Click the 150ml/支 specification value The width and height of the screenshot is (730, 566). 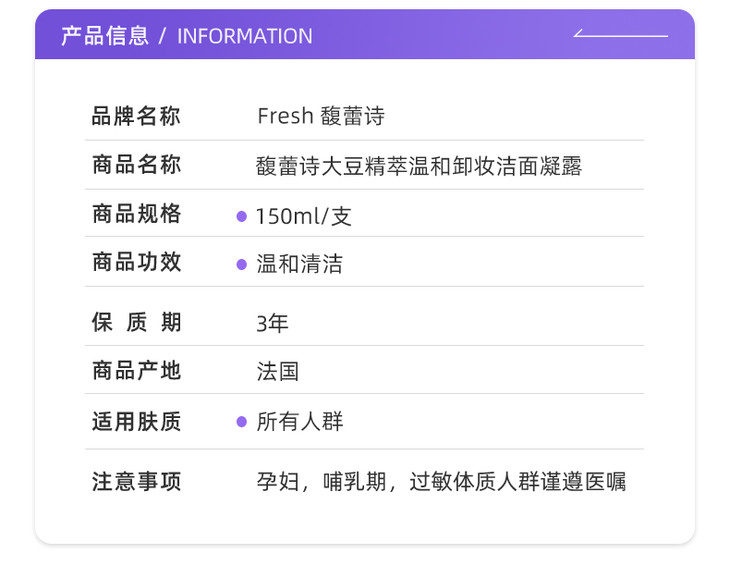pyautogui.click(x=304, y=216)
